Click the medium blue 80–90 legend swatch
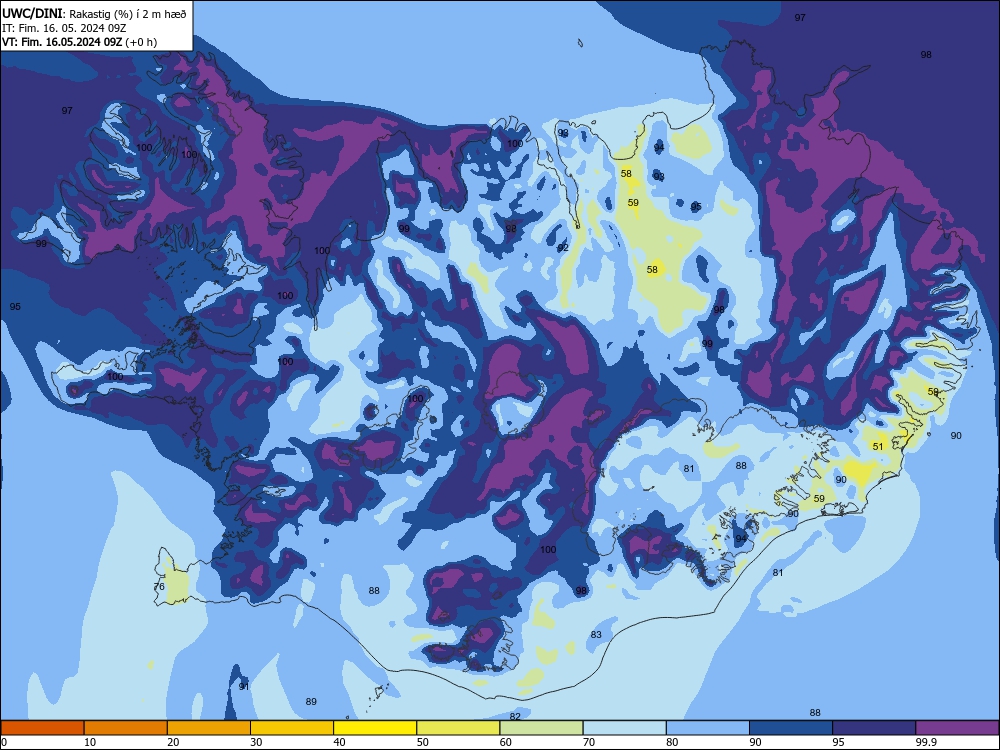The width and height of the screenshot is (1000, 750). point(708,728)
